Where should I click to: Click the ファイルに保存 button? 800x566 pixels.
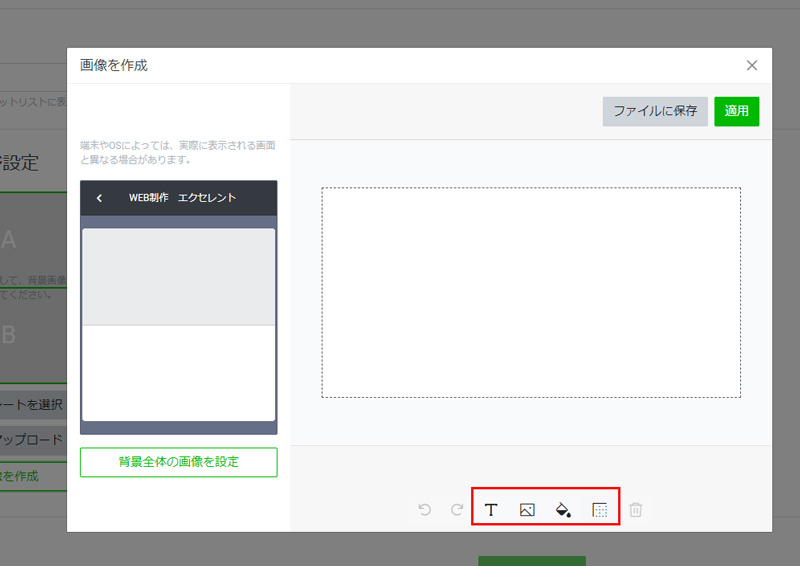pyautogui.click(x=655, y=111)
